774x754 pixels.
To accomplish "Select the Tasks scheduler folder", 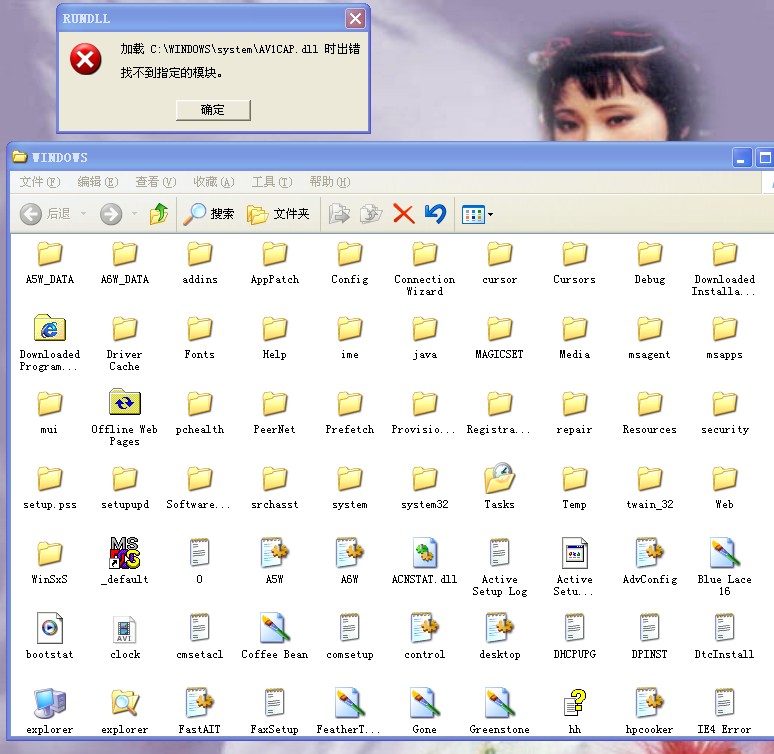I will pos(500,486).
